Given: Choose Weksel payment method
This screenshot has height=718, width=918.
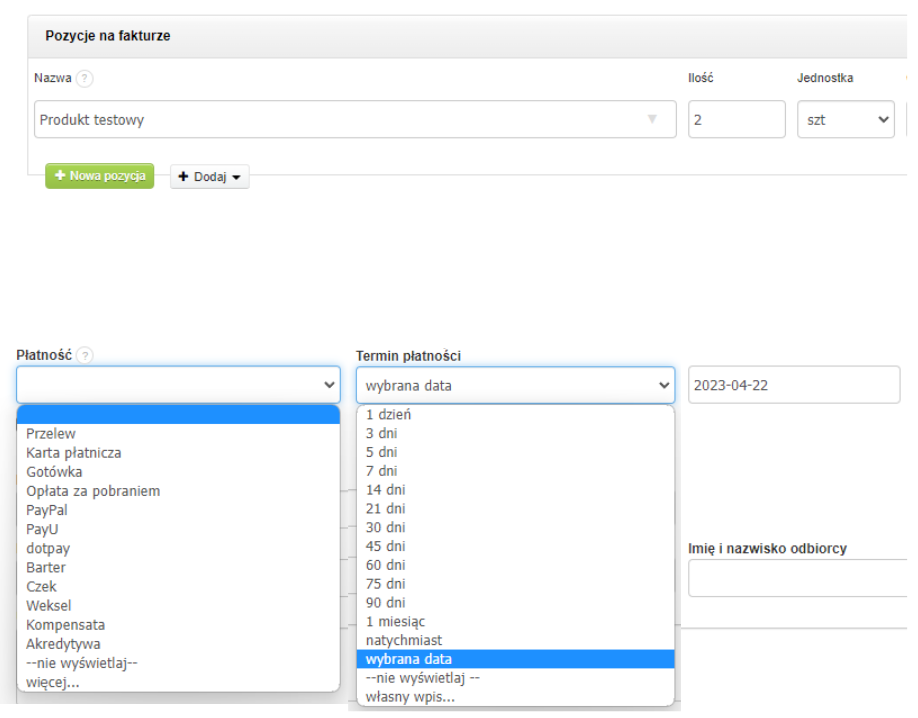Looking at the screenshot, I should (179, 606).
